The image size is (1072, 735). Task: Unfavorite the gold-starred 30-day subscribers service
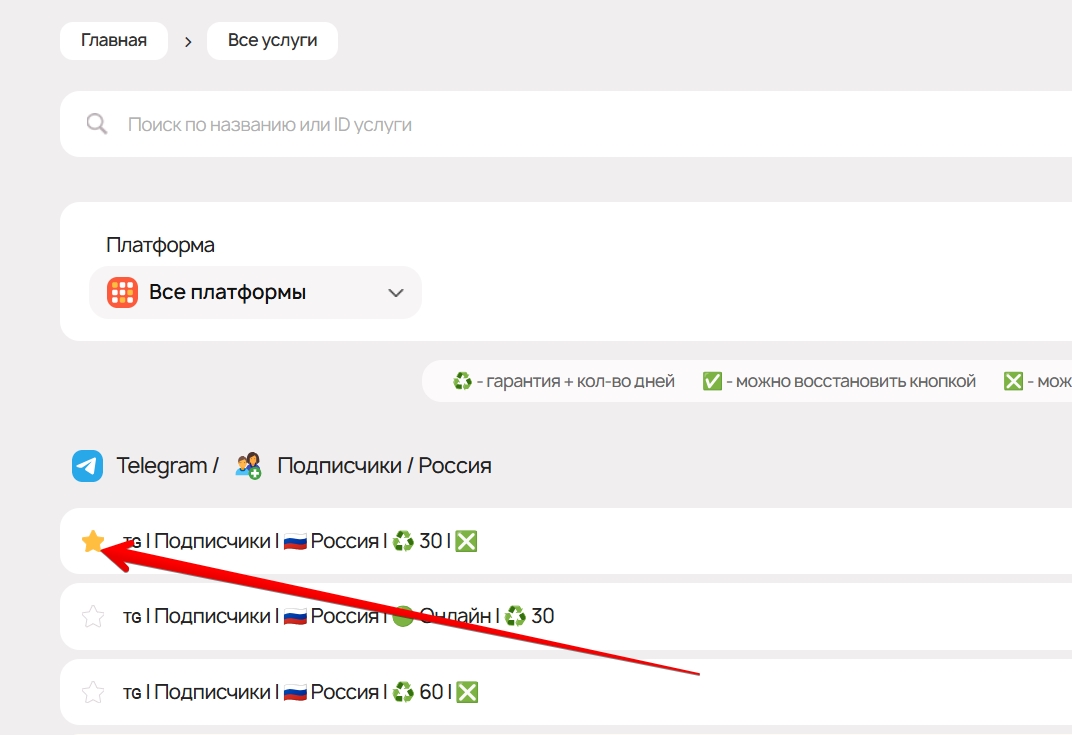93,541
